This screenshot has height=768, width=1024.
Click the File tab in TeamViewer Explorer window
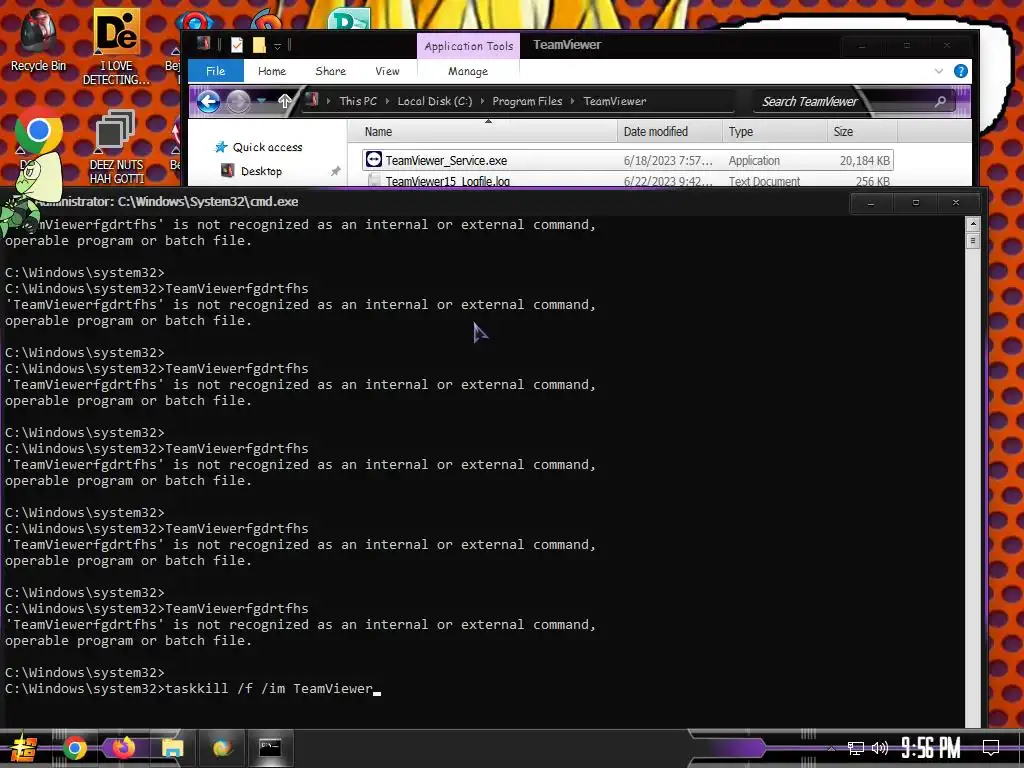pos(216,71)
